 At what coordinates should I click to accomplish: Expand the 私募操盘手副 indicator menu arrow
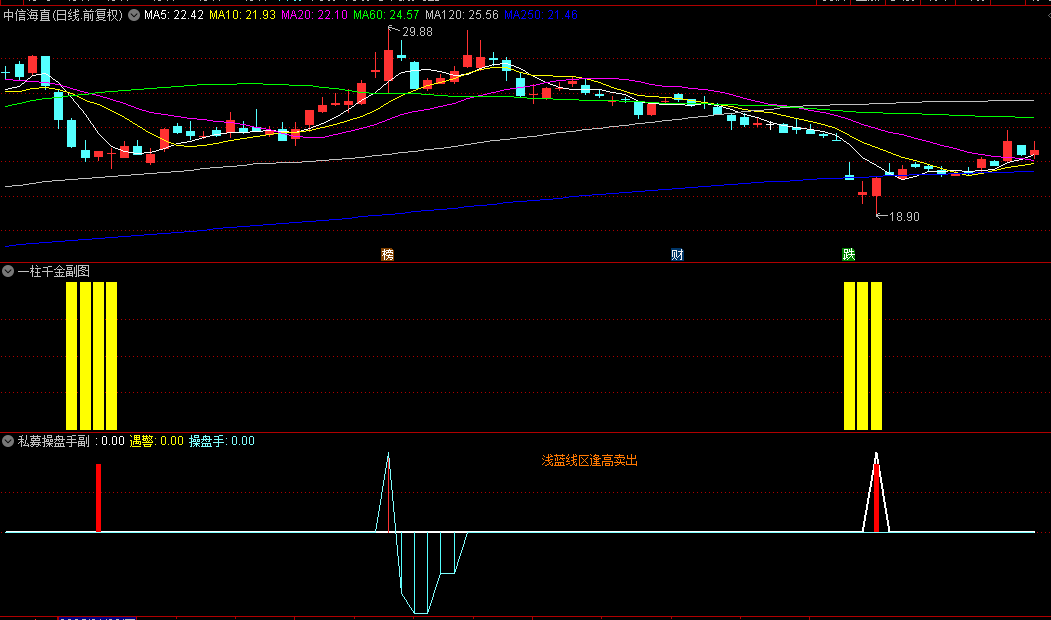pyautogui.click(x=8, y=441)
